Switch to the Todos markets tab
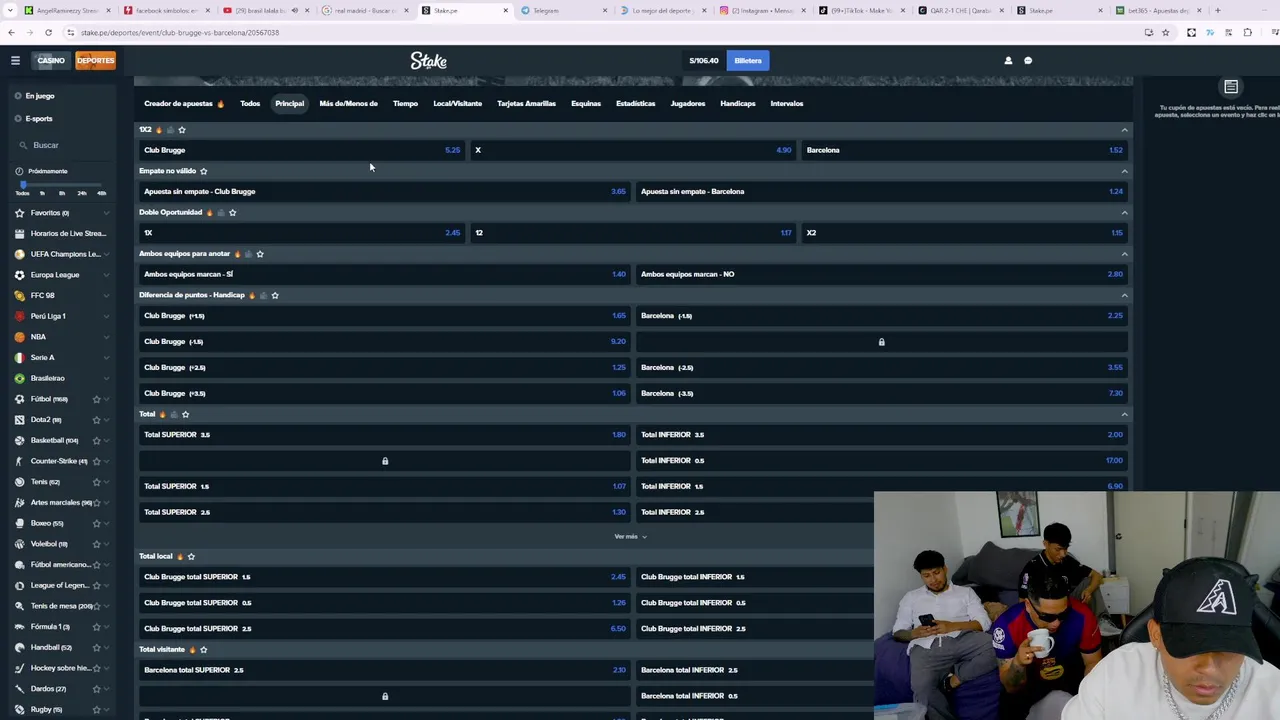1280x720 pixels. (250, 103)
